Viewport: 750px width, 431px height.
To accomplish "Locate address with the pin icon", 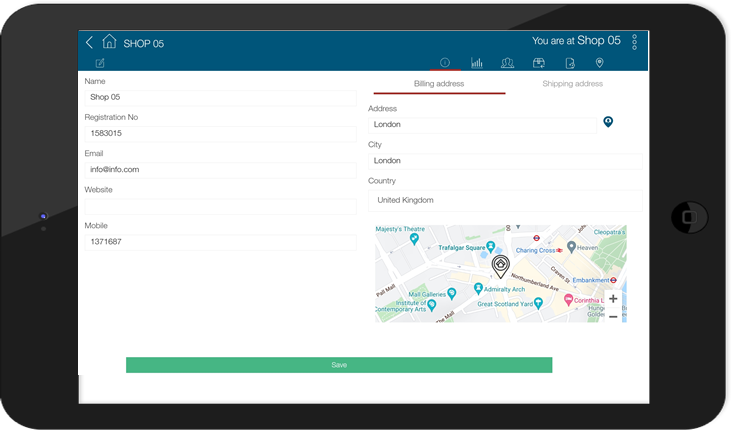I will coord(608,122).
